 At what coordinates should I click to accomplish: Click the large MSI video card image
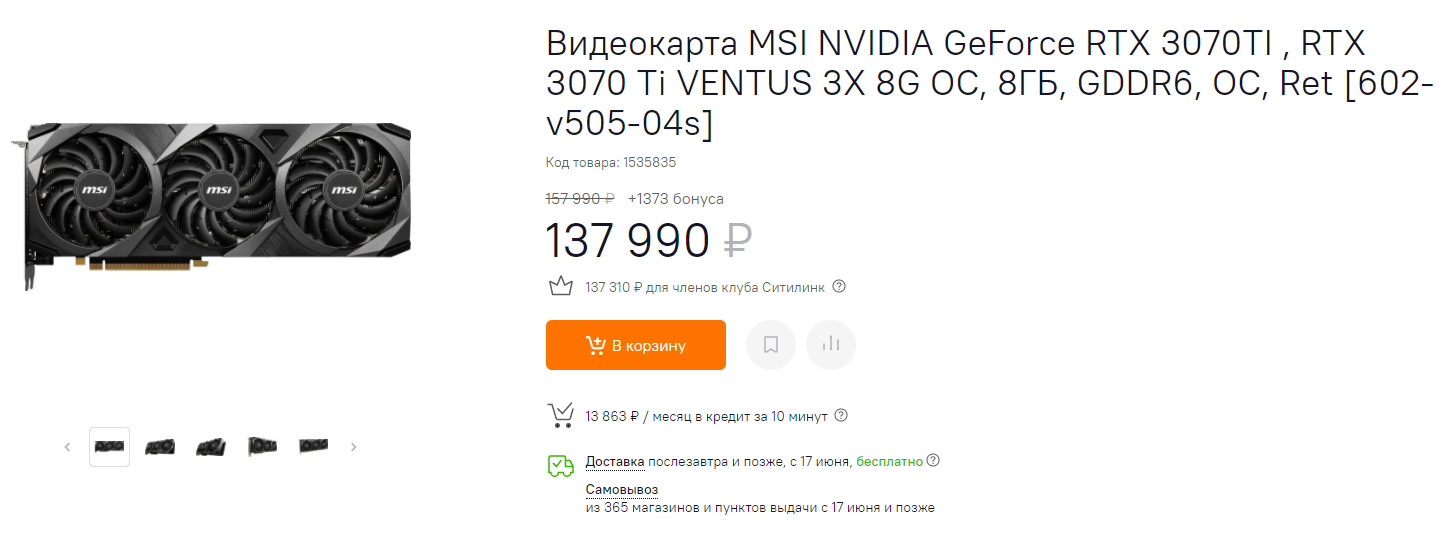(217, 200)
